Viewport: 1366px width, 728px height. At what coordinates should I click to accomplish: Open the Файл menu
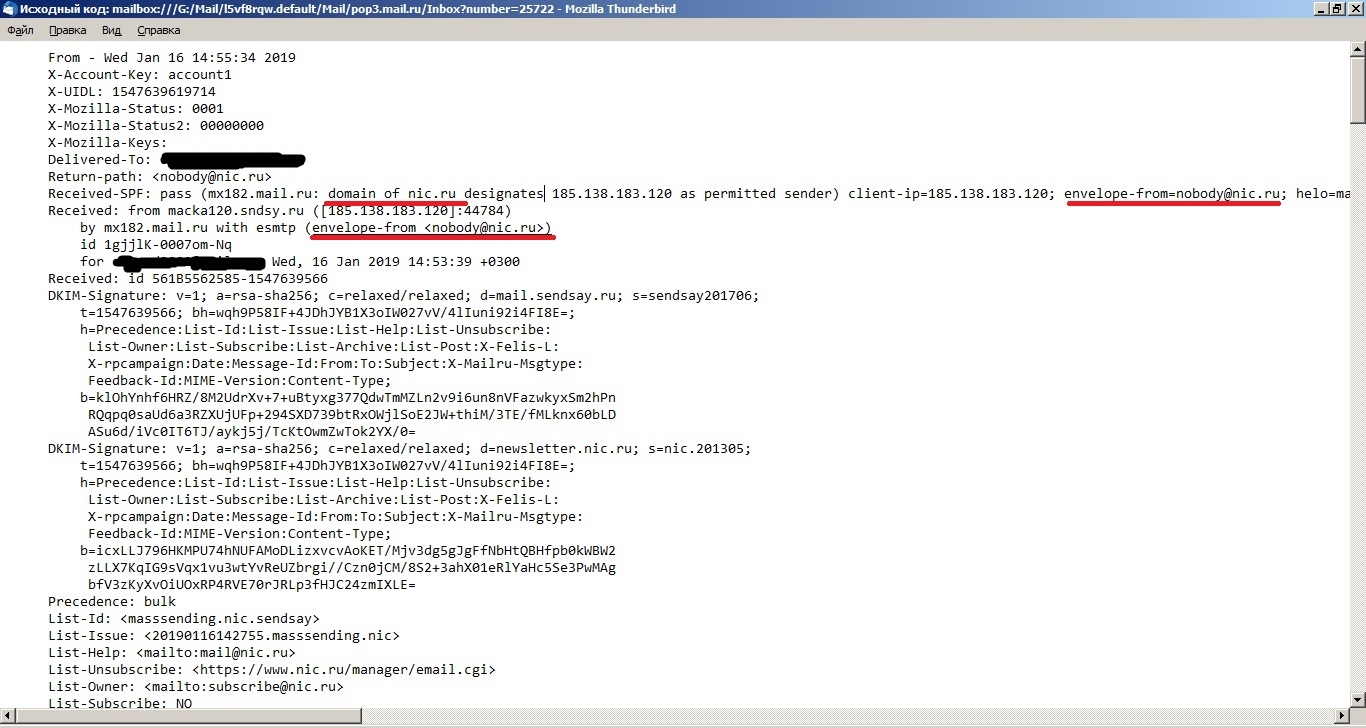[x=20, y=31]
